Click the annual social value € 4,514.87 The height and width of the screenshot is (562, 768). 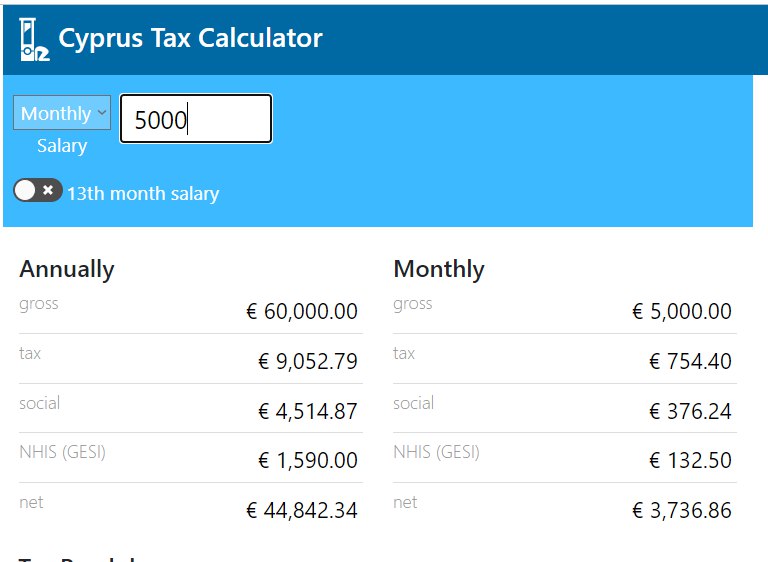click(x=308, y=411)
